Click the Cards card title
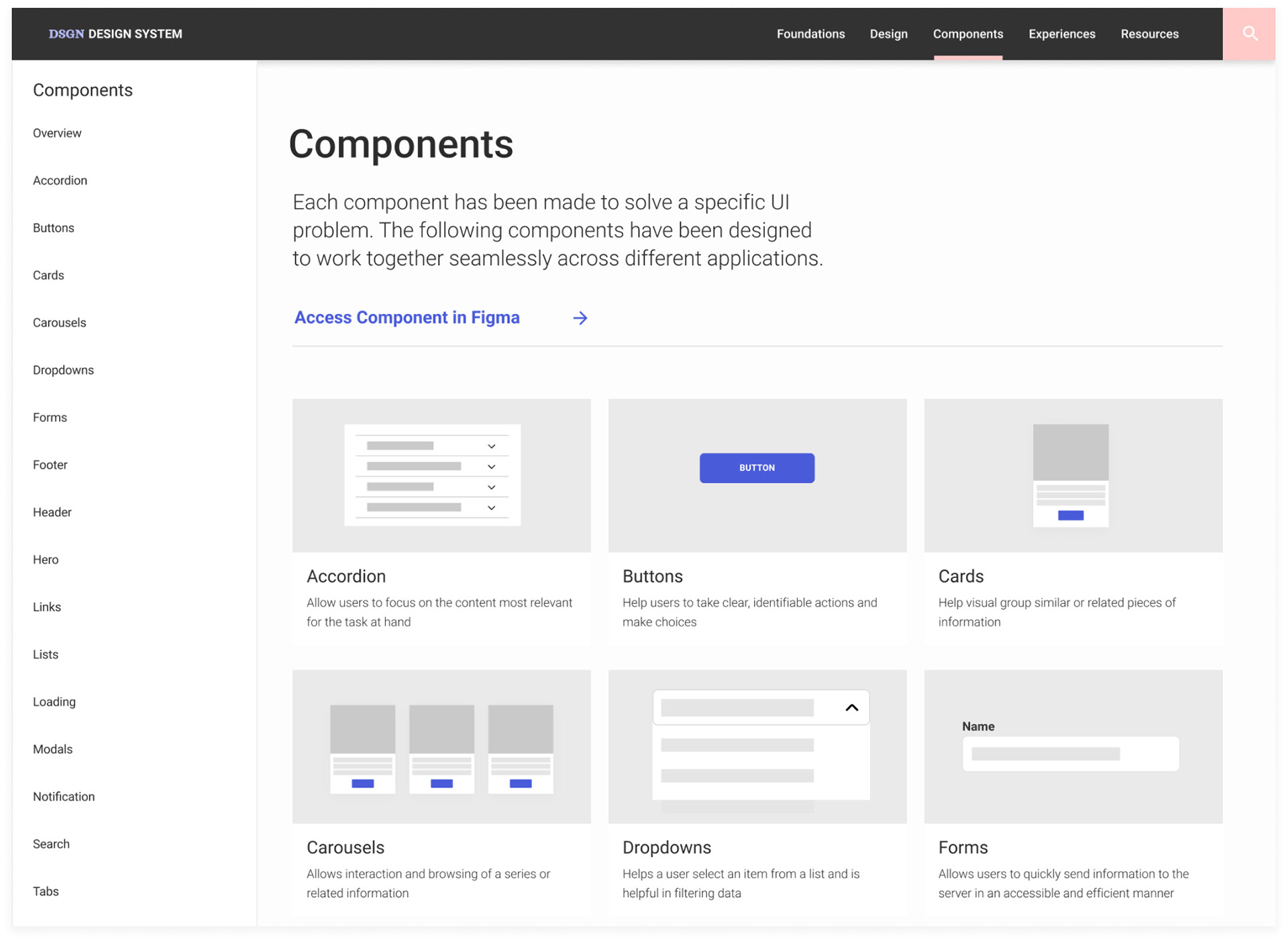1288x942 pixels. 961,576
